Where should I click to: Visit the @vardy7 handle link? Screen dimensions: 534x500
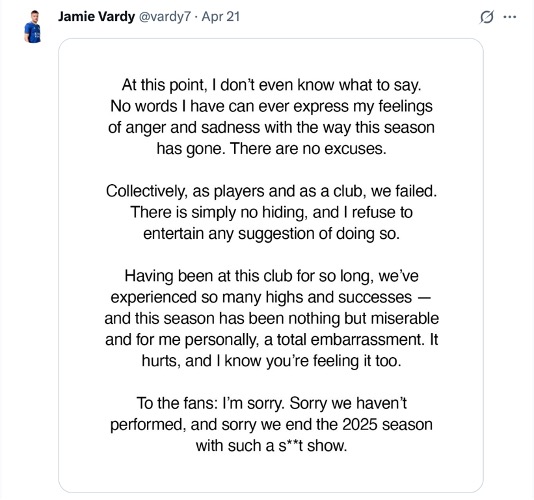164,17
